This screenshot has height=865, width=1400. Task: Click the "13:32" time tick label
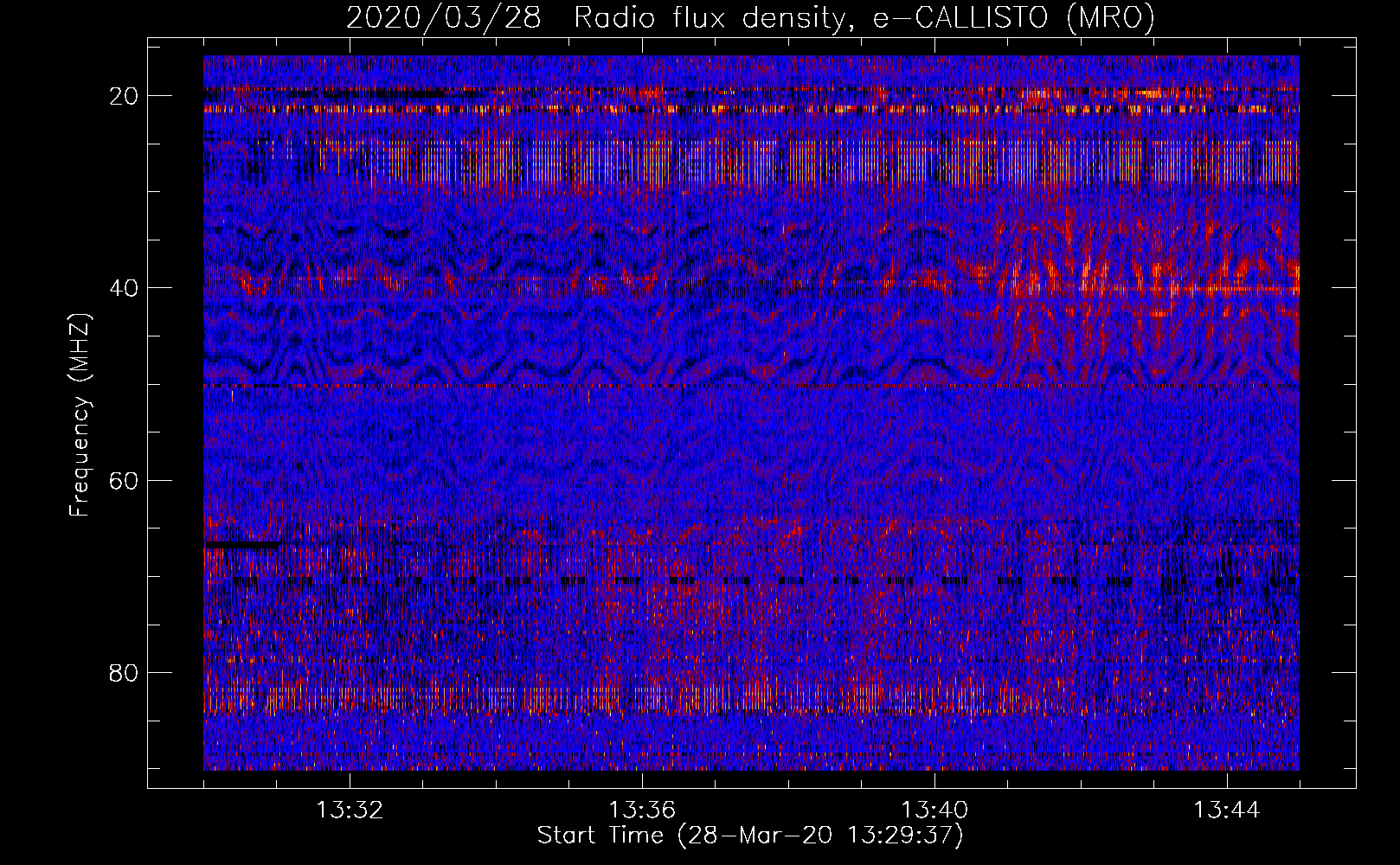coord(350,811)
